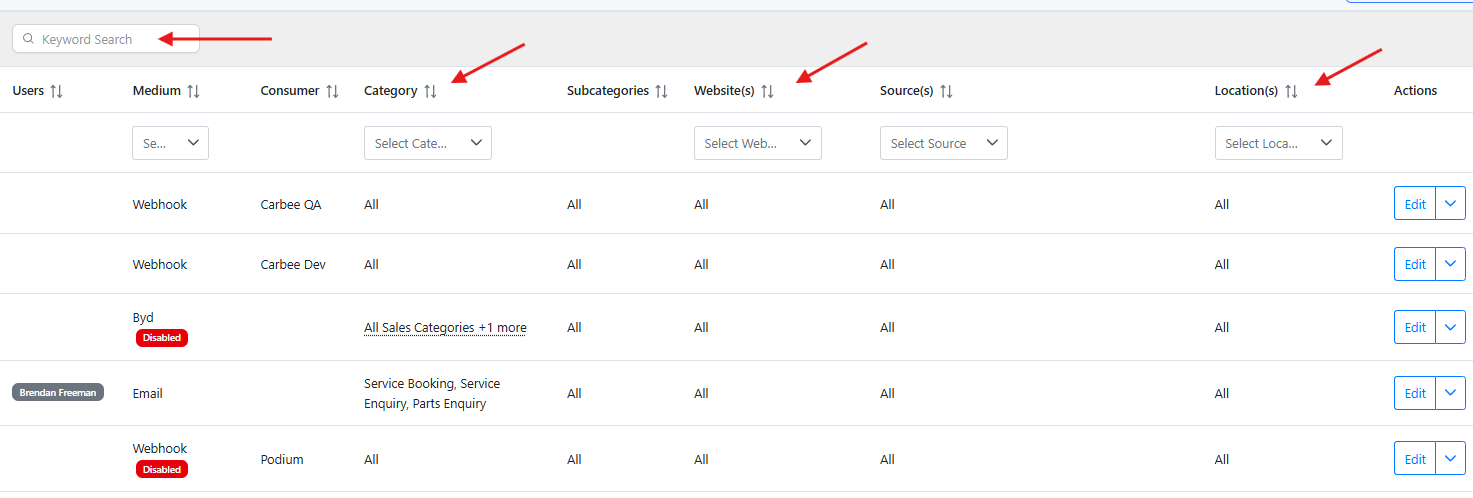Edit the Brendan Freeman Email row

[x=1415, y=393]
